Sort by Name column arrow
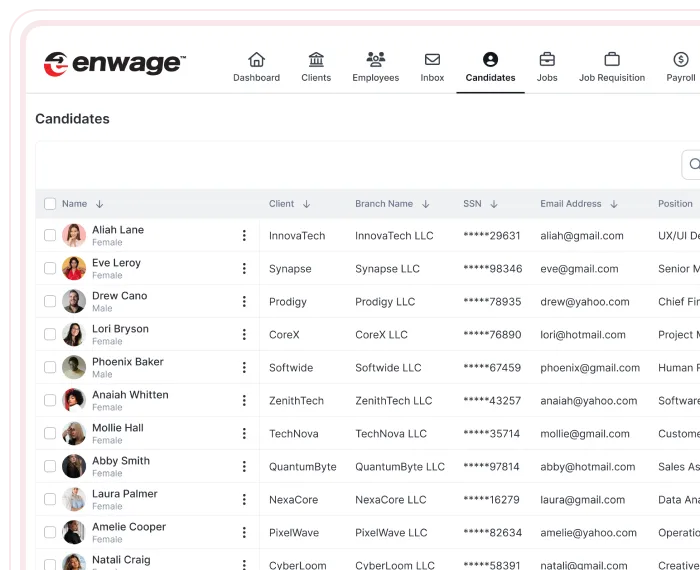 pos(100,204)
